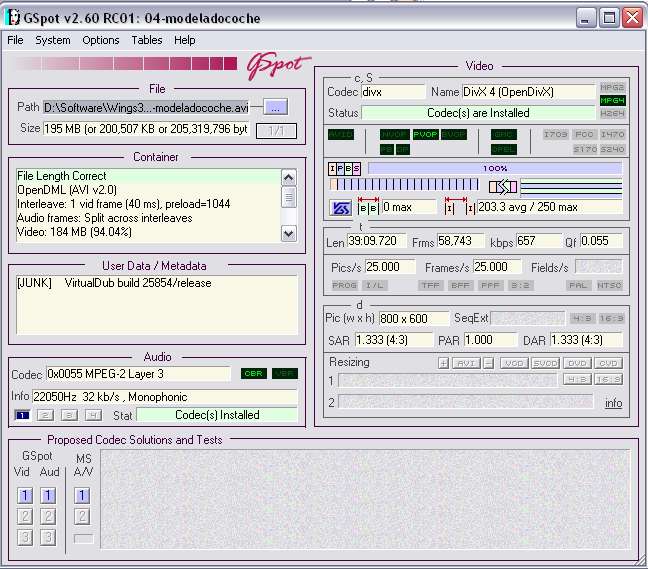Click the Container scrollbar thumb
648x569 pixels.
(x=288, y=198)
